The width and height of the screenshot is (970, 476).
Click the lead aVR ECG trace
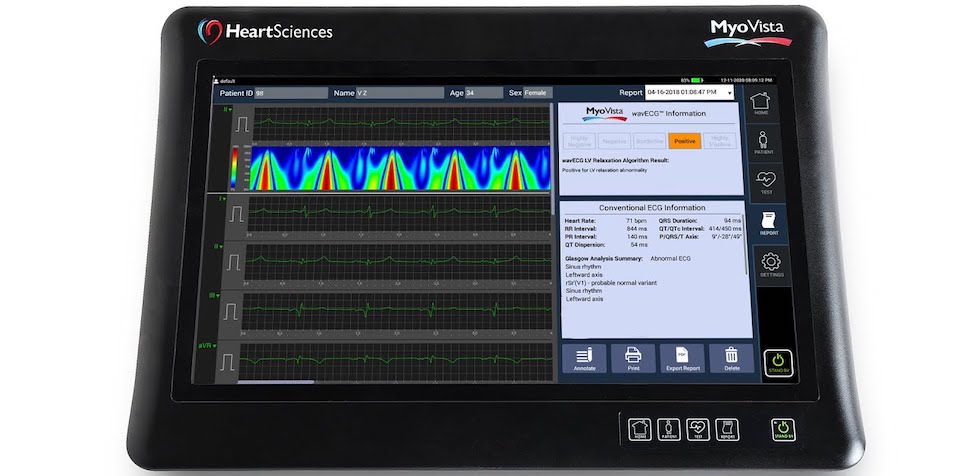[x=395, y=360]
